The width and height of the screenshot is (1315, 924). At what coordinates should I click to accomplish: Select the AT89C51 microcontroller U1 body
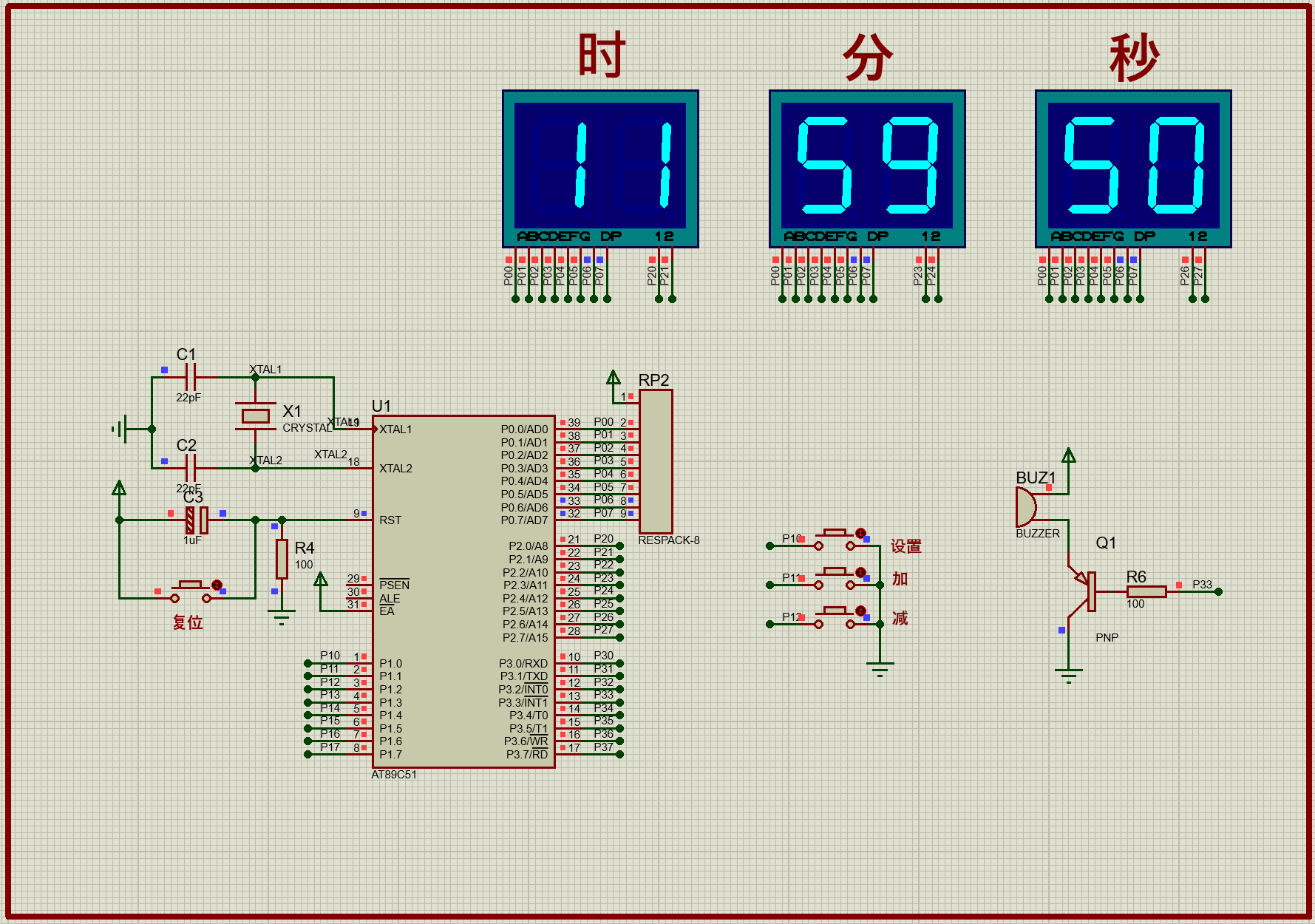point(463,591)
